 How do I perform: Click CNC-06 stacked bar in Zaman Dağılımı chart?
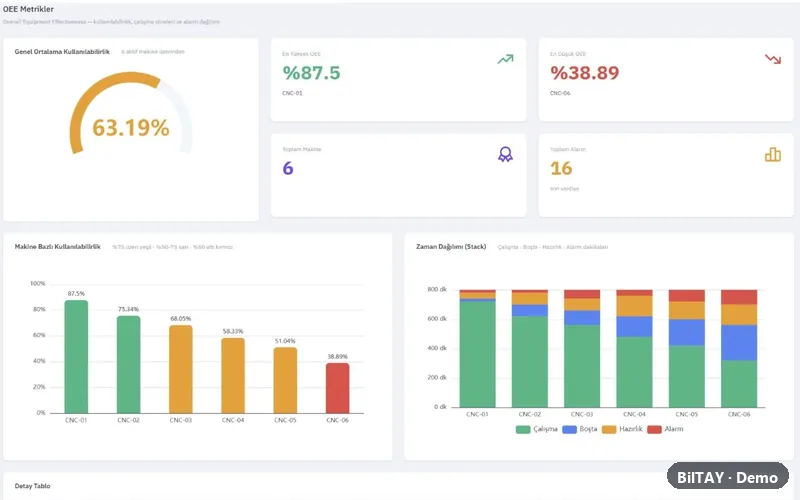click(x=739, y=348)
